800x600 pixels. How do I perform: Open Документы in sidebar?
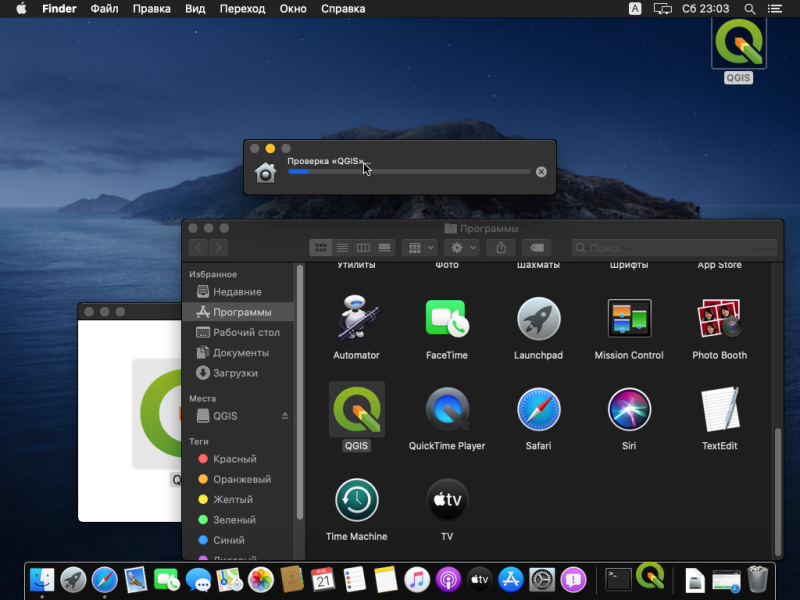pyautogui.click(x=238, y=353)
